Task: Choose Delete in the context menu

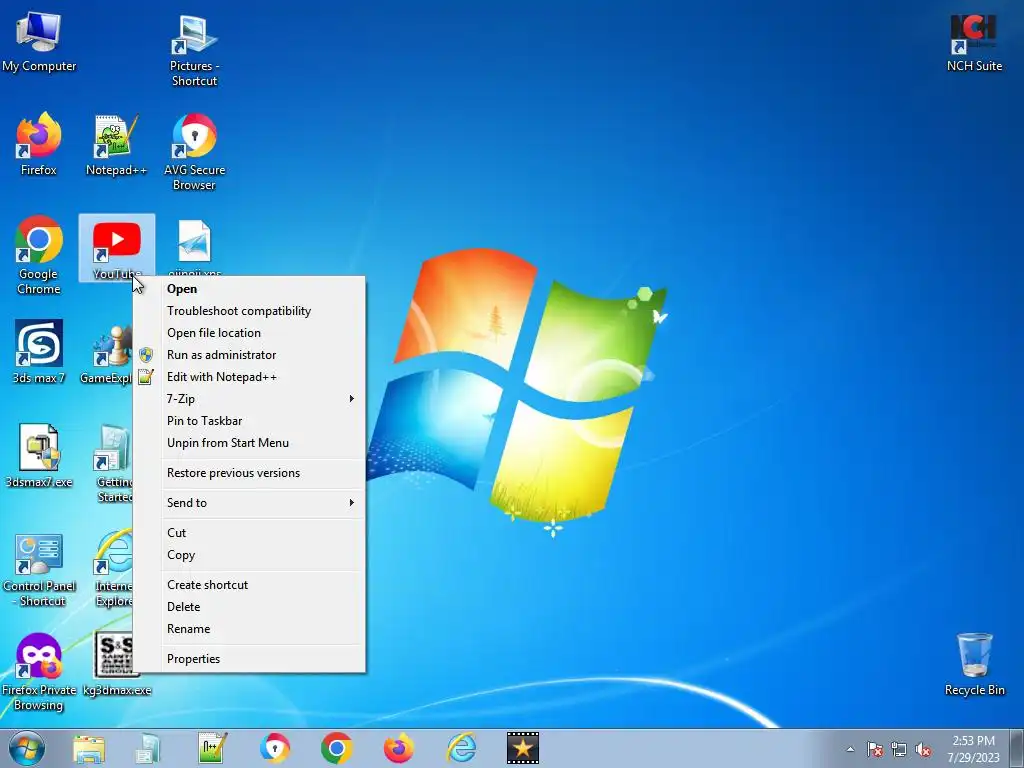Action: (249, 607)
